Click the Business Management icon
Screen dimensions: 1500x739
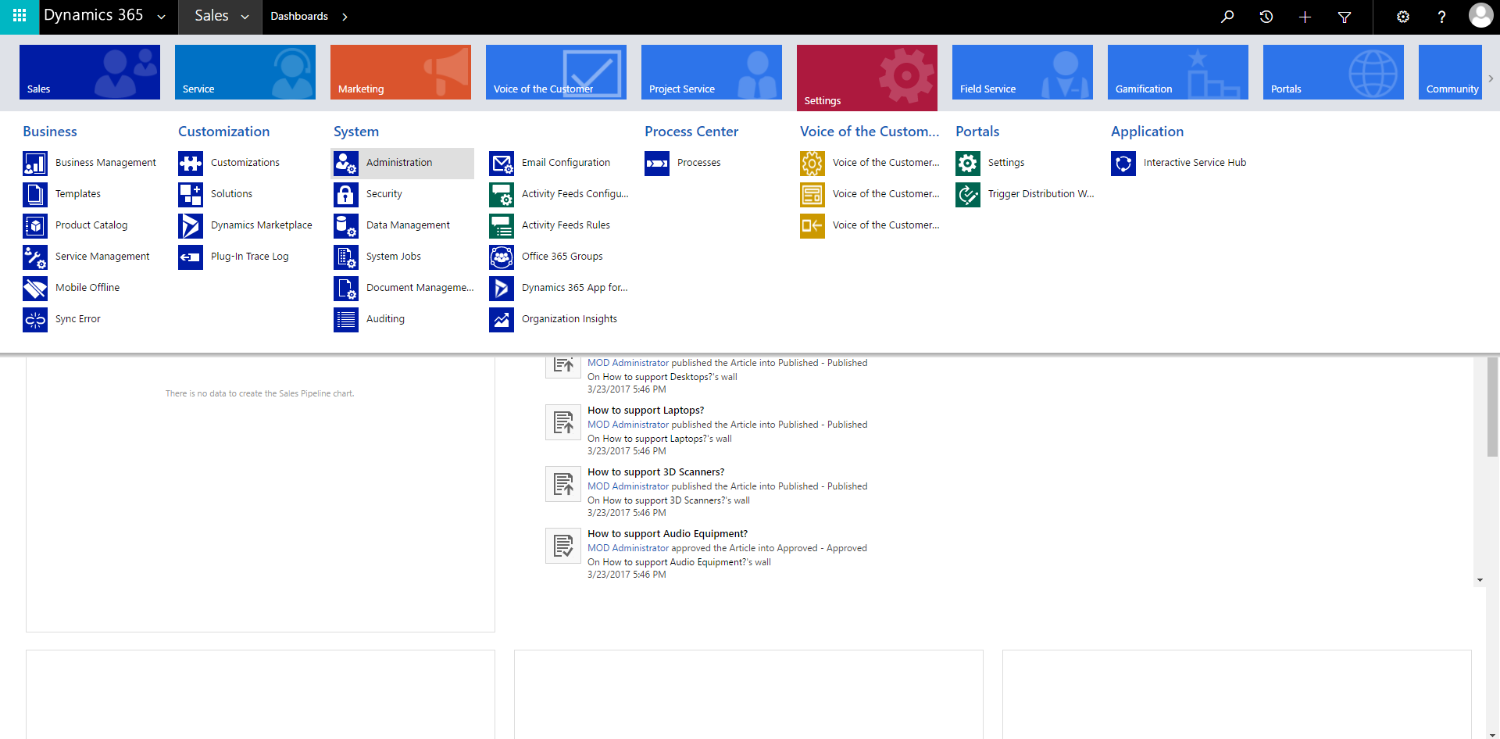coord(35,163)
